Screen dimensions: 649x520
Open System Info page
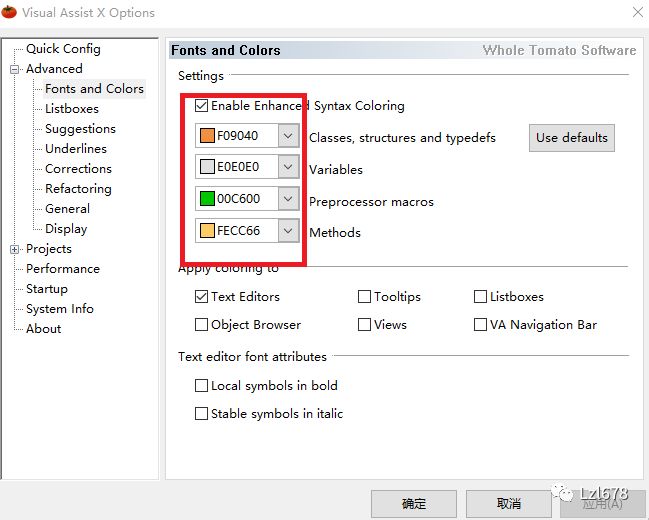coord(60,308)
